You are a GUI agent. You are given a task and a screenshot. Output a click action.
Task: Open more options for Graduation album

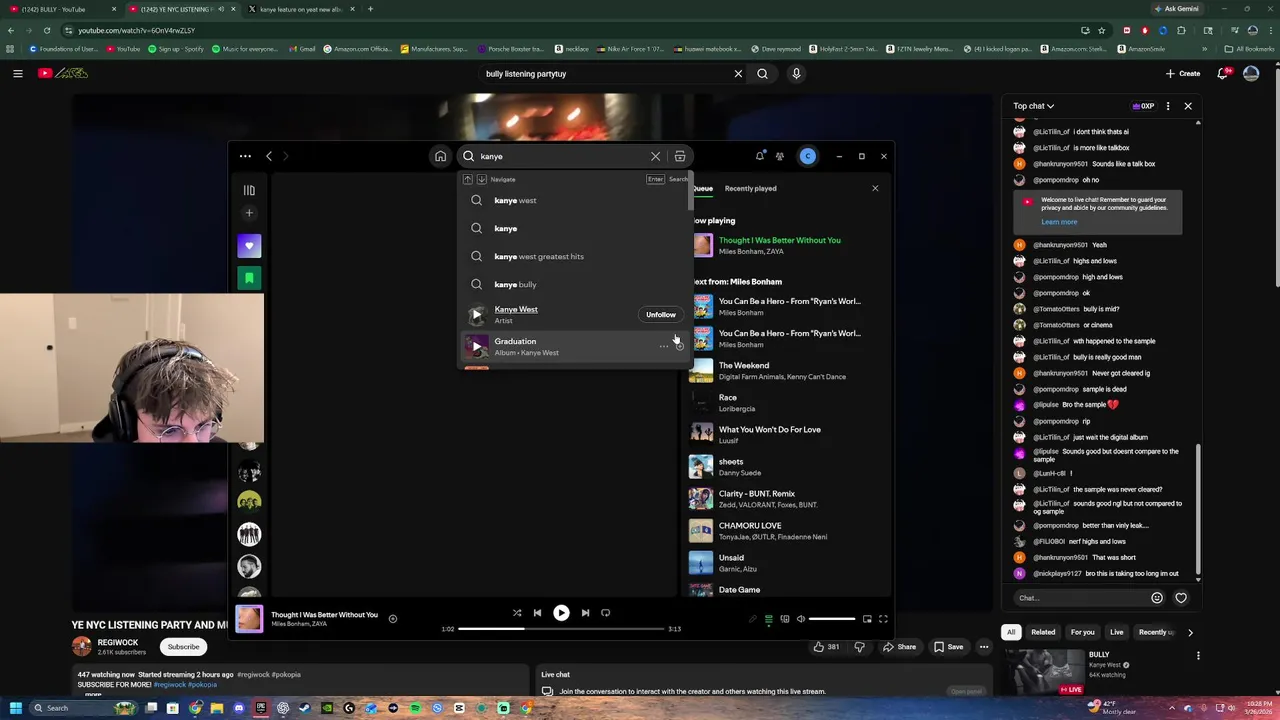[663, 346]
